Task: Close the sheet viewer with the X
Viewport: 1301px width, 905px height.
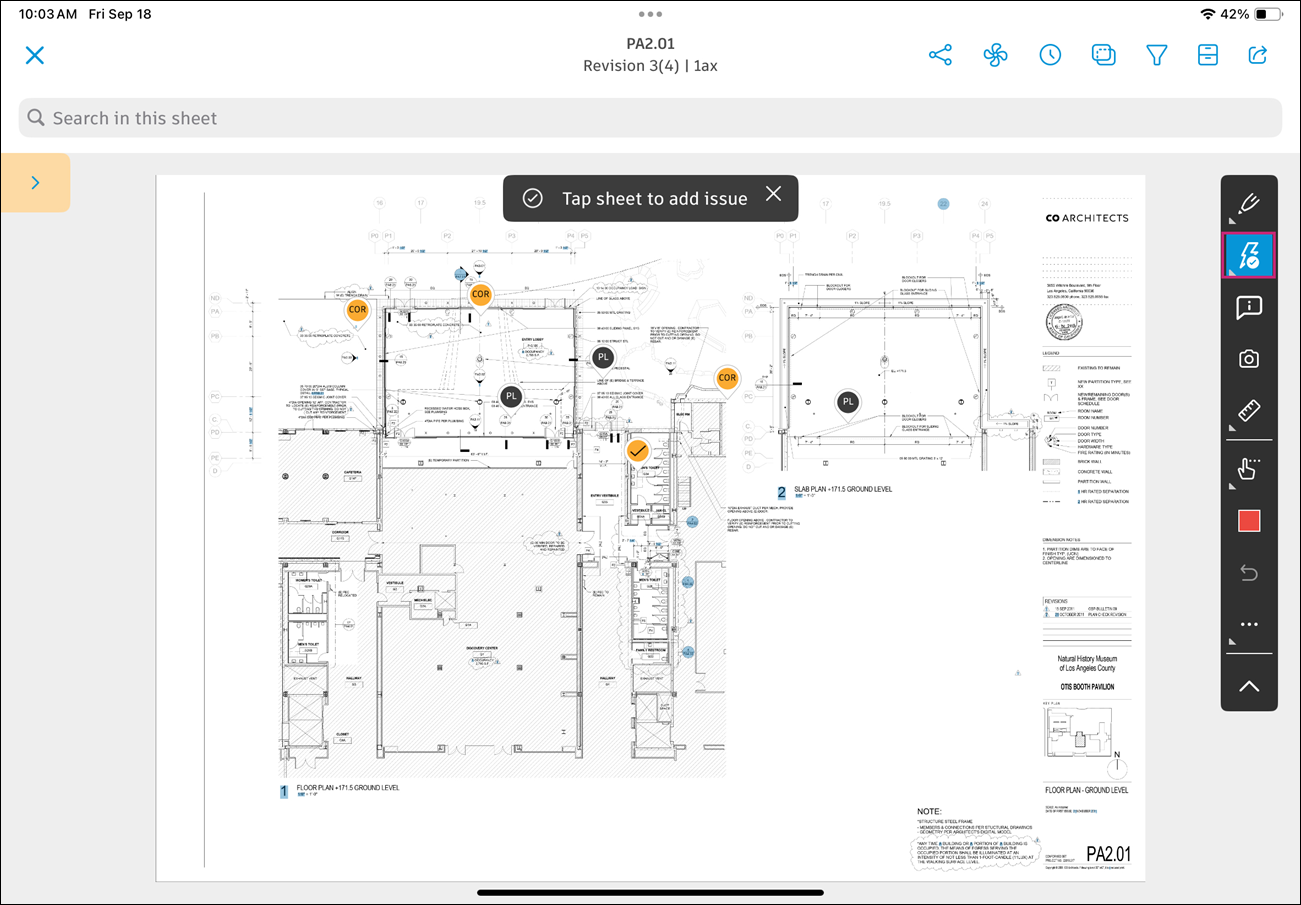Action: 35,55
